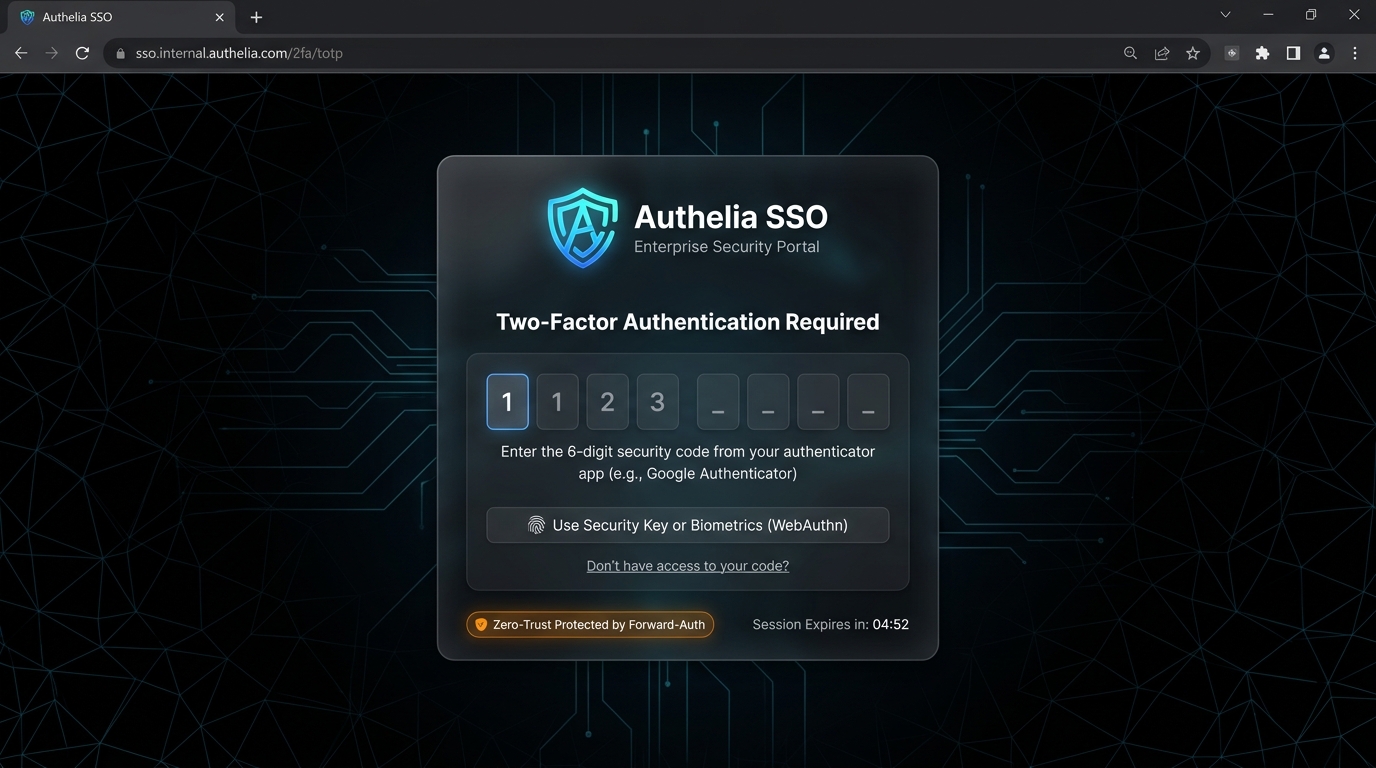
Task: Click the digit box showing 3
Action: point(657,401)
